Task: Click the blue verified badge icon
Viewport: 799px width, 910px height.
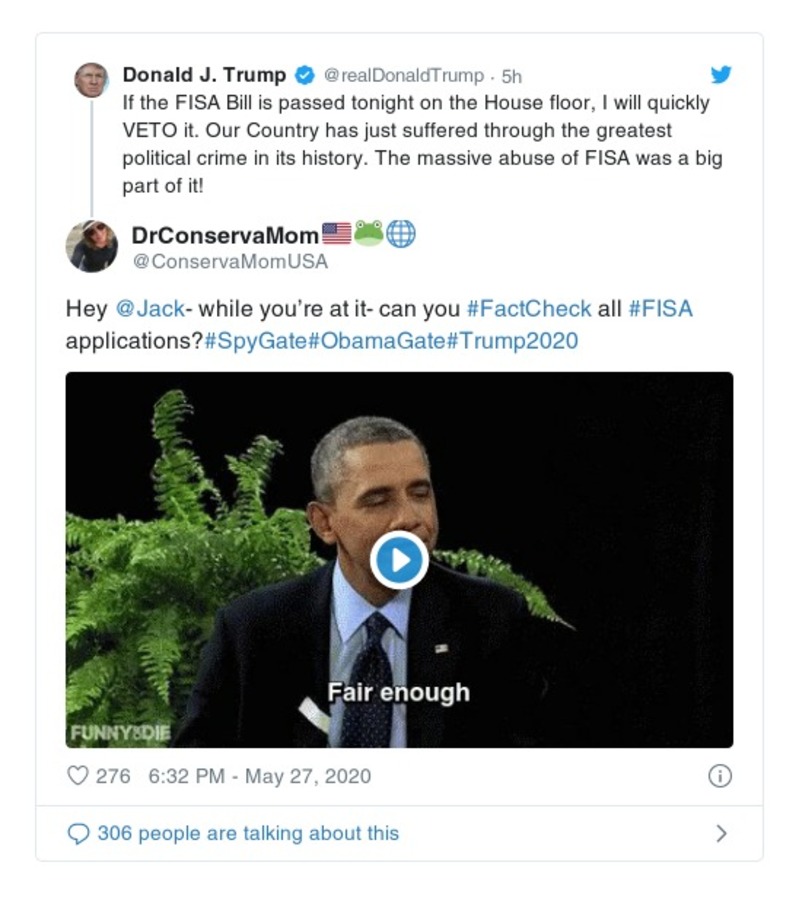Action: [x=304, y=76]
